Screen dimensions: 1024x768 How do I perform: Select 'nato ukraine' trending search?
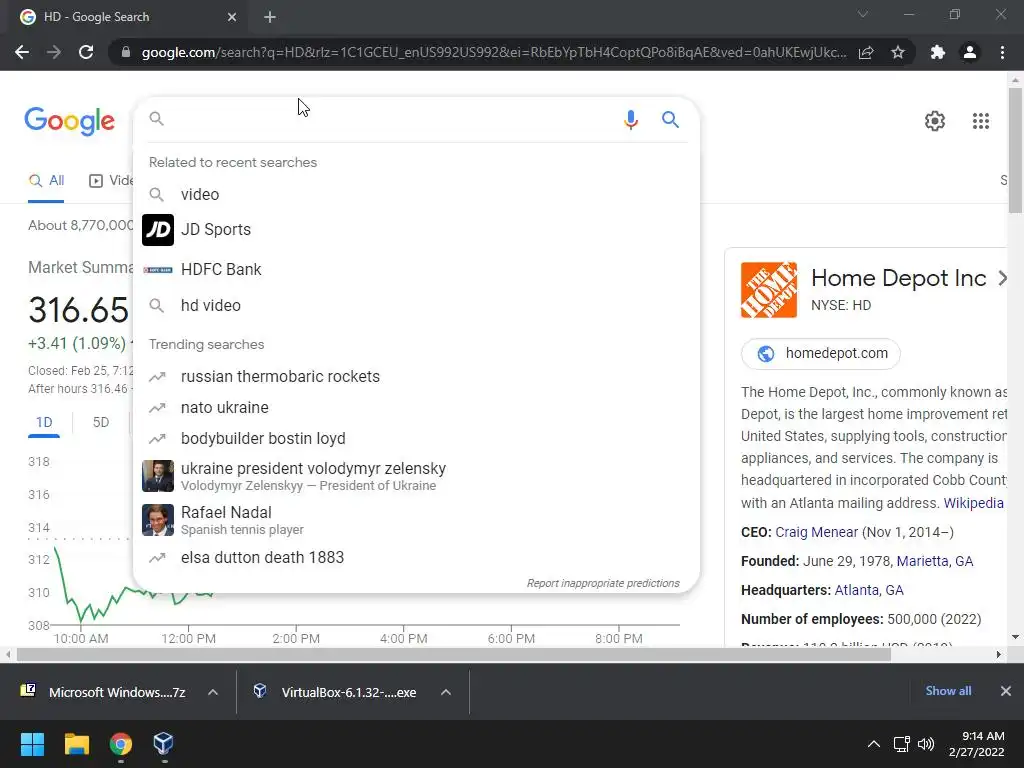pyautogui.click(x=416, y=408)
